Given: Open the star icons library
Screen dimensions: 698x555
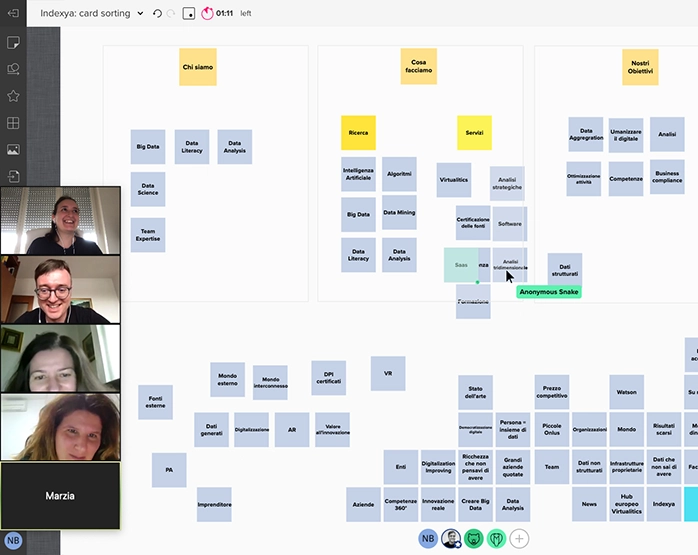Looking at the screenshot, I should (13, 96).
